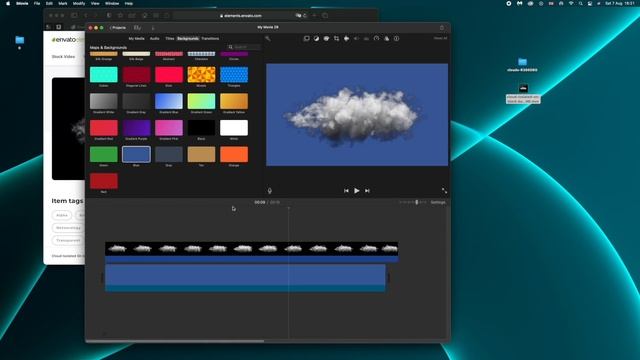Select the cropping tool above the viewer

[x=336, y=38]
